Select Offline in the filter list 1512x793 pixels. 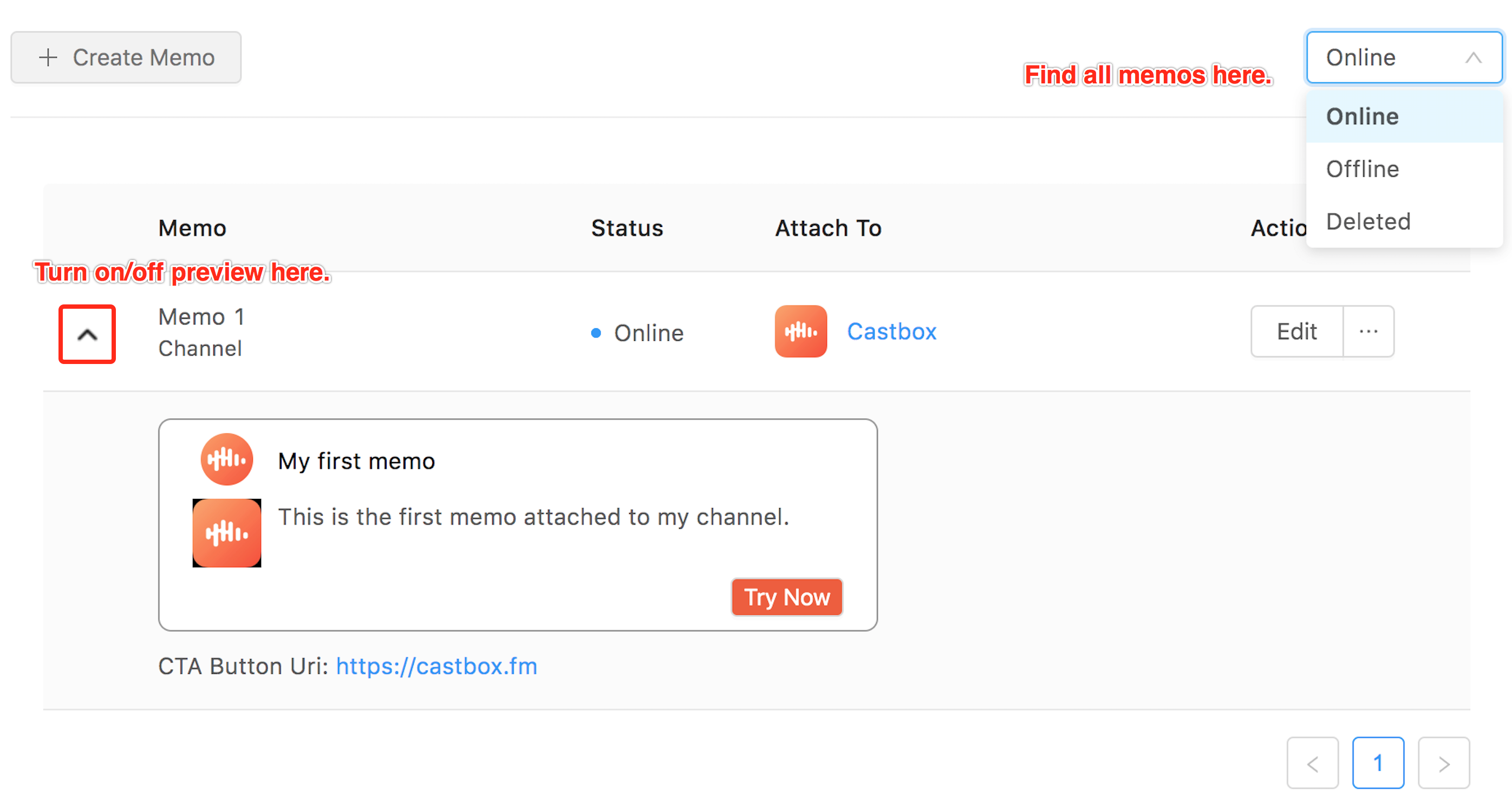[x=1363, y=169]
